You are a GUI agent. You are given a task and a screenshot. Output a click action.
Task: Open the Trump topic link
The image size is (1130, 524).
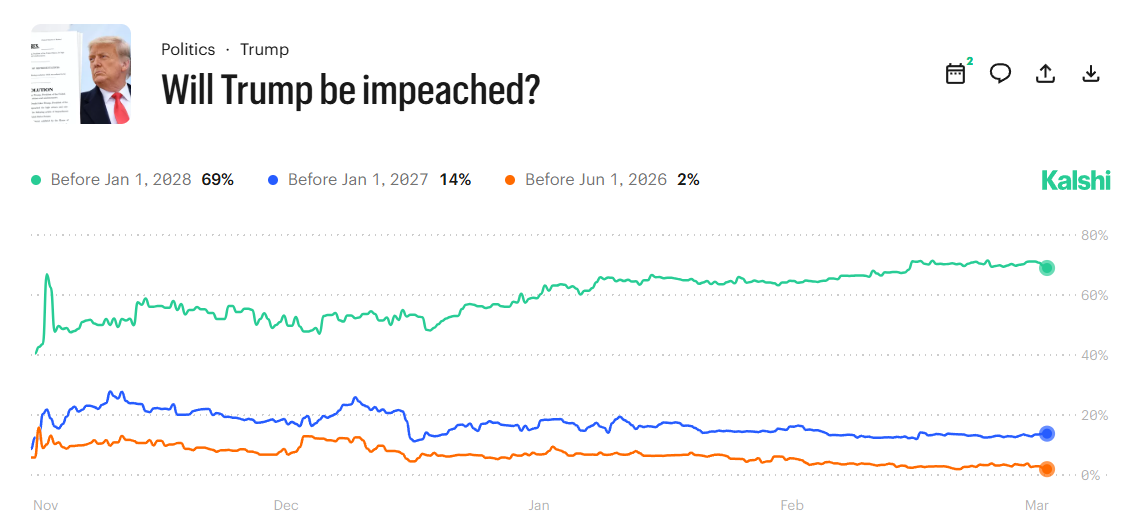(x=264, y=49)
